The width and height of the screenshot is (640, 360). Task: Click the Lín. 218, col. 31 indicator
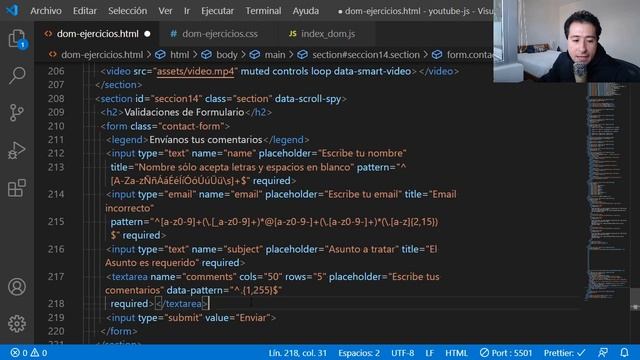click(298, 353)
